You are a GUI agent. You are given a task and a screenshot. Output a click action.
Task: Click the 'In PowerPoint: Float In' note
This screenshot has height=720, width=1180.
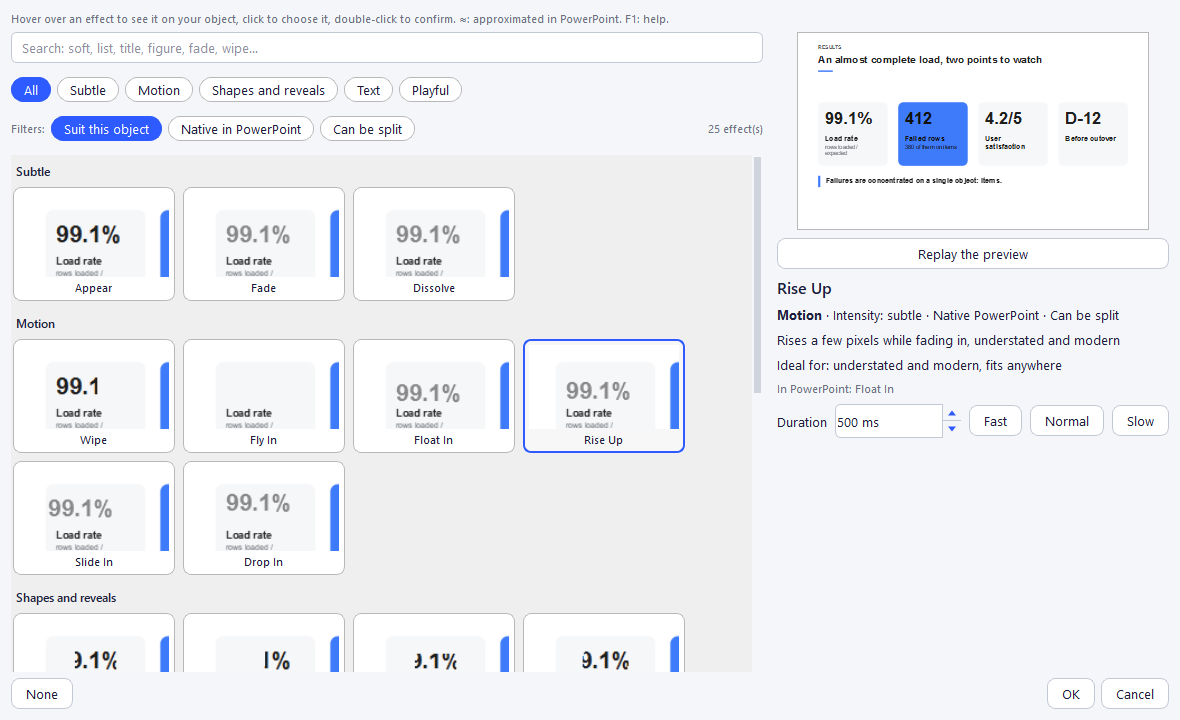point(835,389)
